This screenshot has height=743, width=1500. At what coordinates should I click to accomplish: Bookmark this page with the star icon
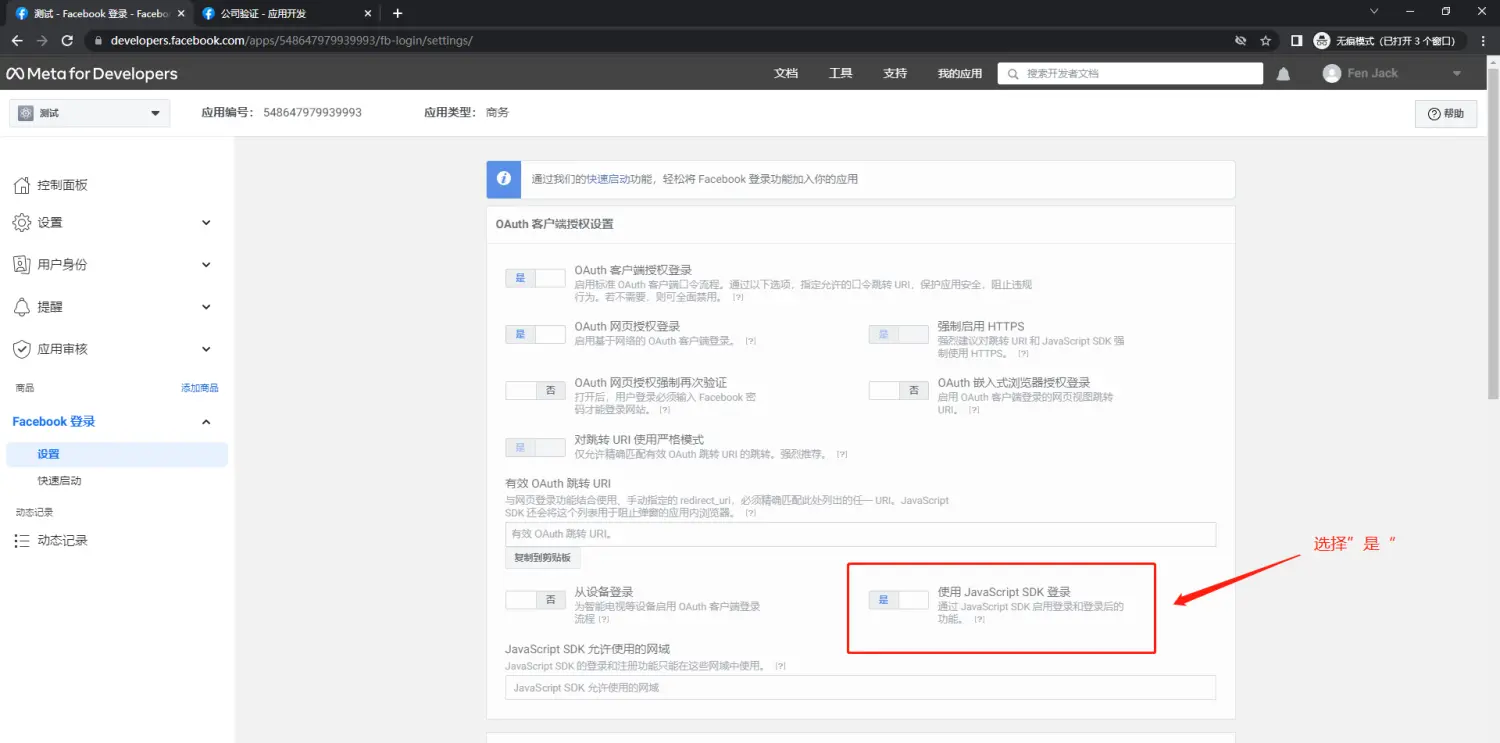[1266, 41]
